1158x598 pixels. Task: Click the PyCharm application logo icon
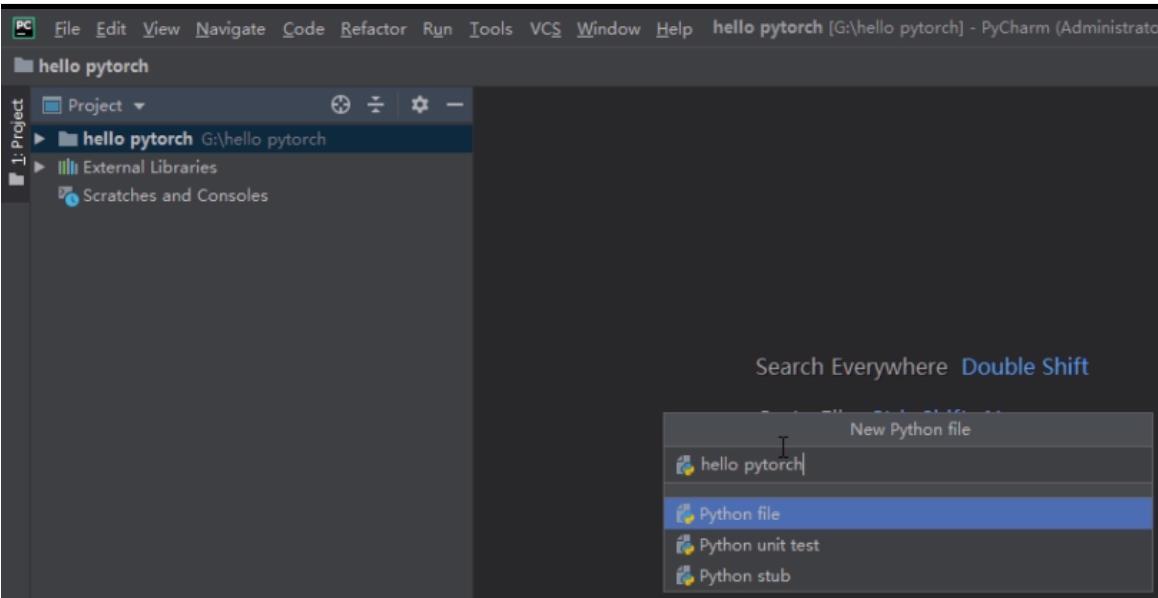pos(24,29)
